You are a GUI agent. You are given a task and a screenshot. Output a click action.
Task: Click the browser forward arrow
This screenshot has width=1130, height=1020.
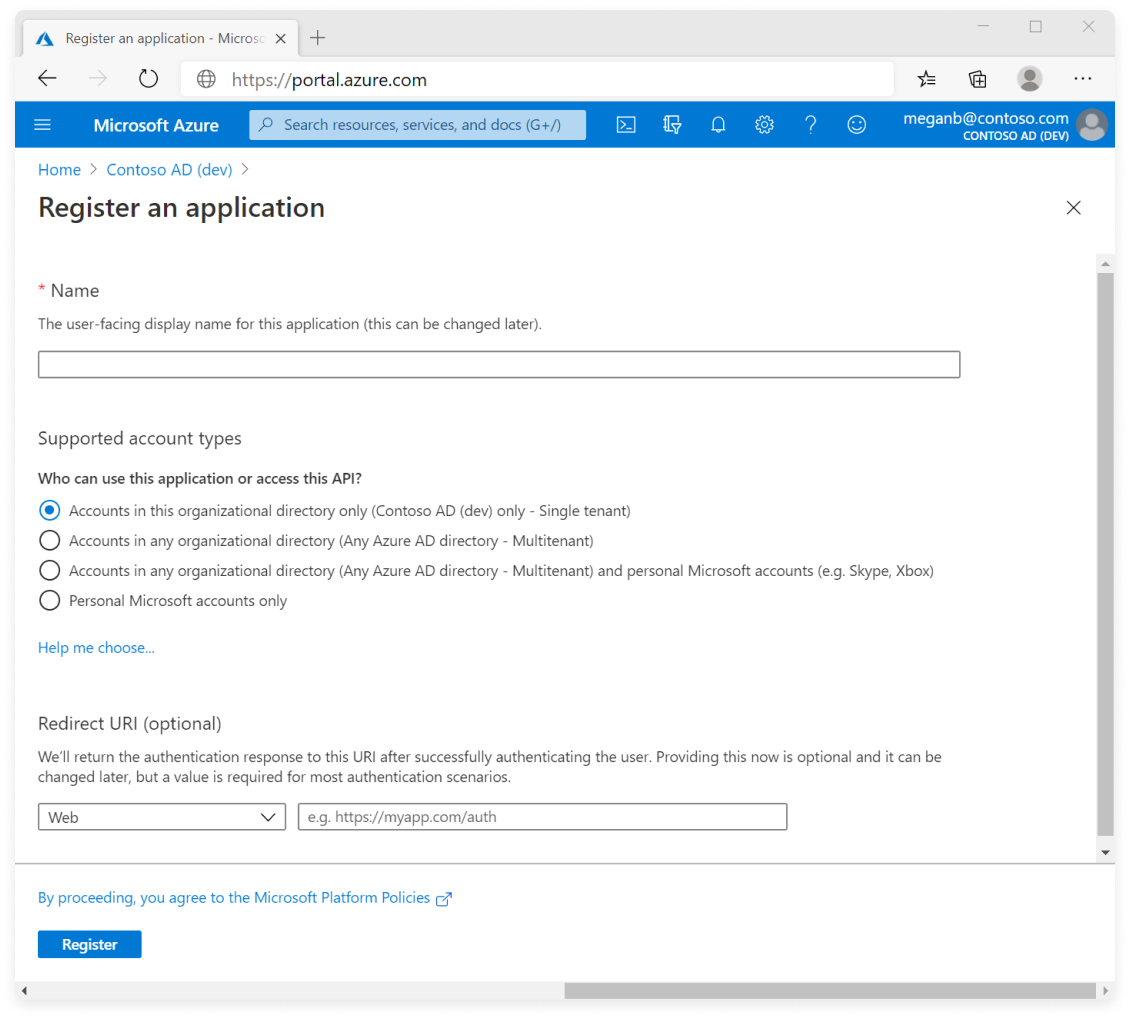click(97, 79)
